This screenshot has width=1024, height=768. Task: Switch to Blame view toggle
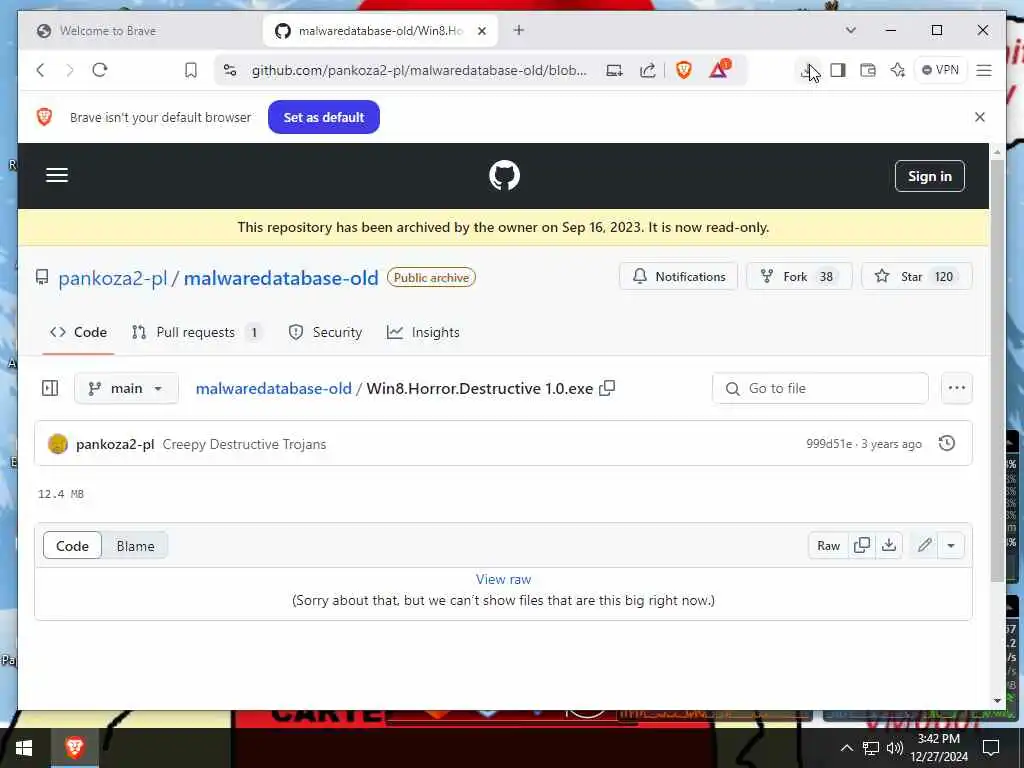click(x=135, y=546)
